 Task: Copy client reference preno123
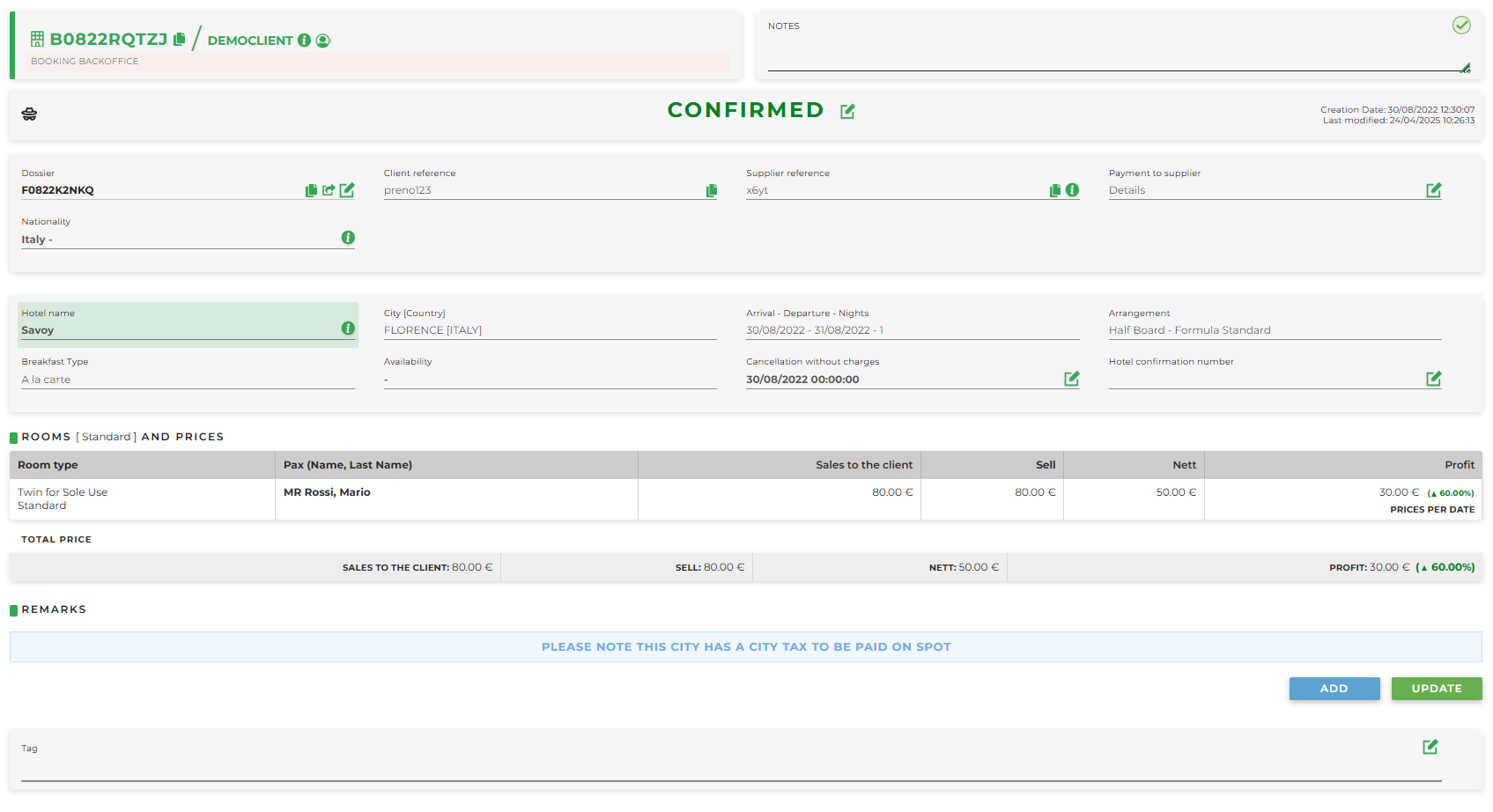pyautogui.click(x=711, y=190)
